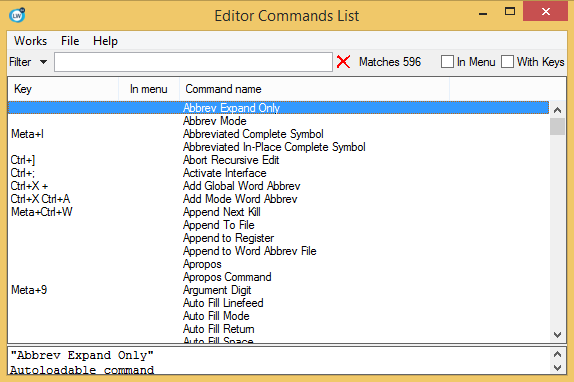Click the LispWorks application icon in title bar
Image resolution: width=574 pixels, height=382 pixels.
[17, 15]
